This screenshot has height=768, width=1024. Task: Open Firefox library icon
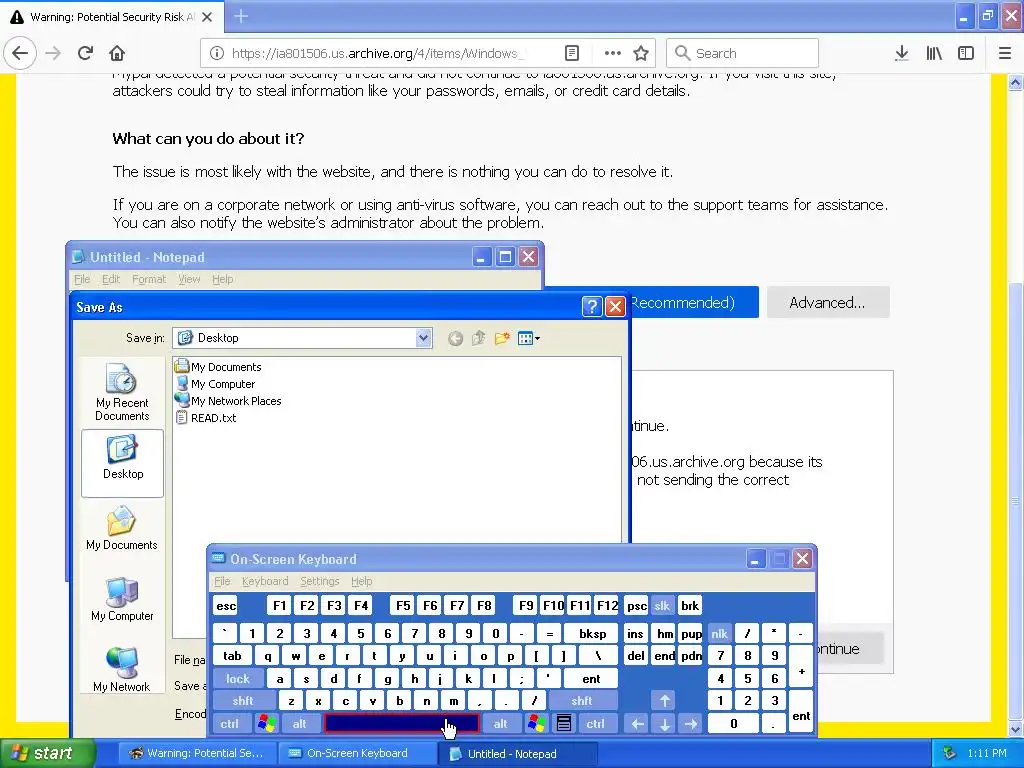(x=934, y=54)
